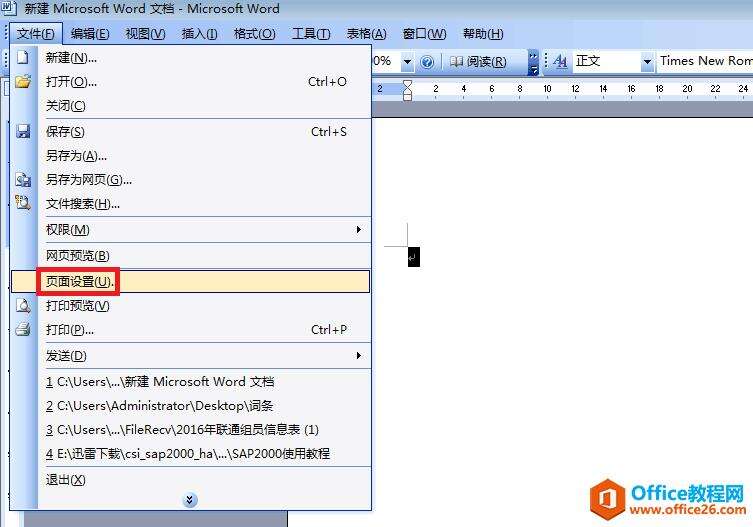Choose 另存为(A)... menu entry
Image resolution: width=753 pixels, height=527 pixels.
tap(190, 156)
